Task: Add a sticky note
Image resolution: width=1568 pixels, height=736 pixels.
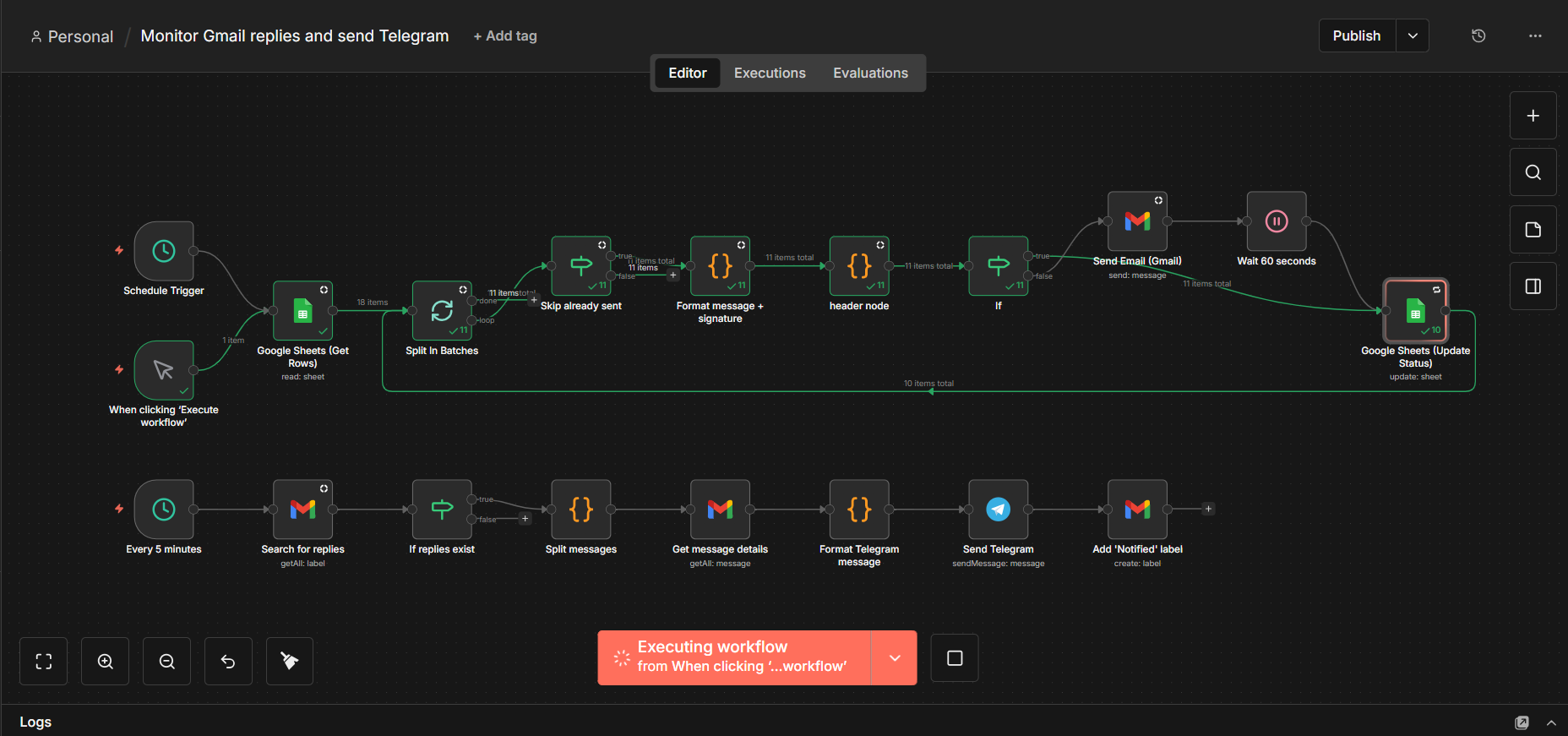Action: [x=1533, y=230]
